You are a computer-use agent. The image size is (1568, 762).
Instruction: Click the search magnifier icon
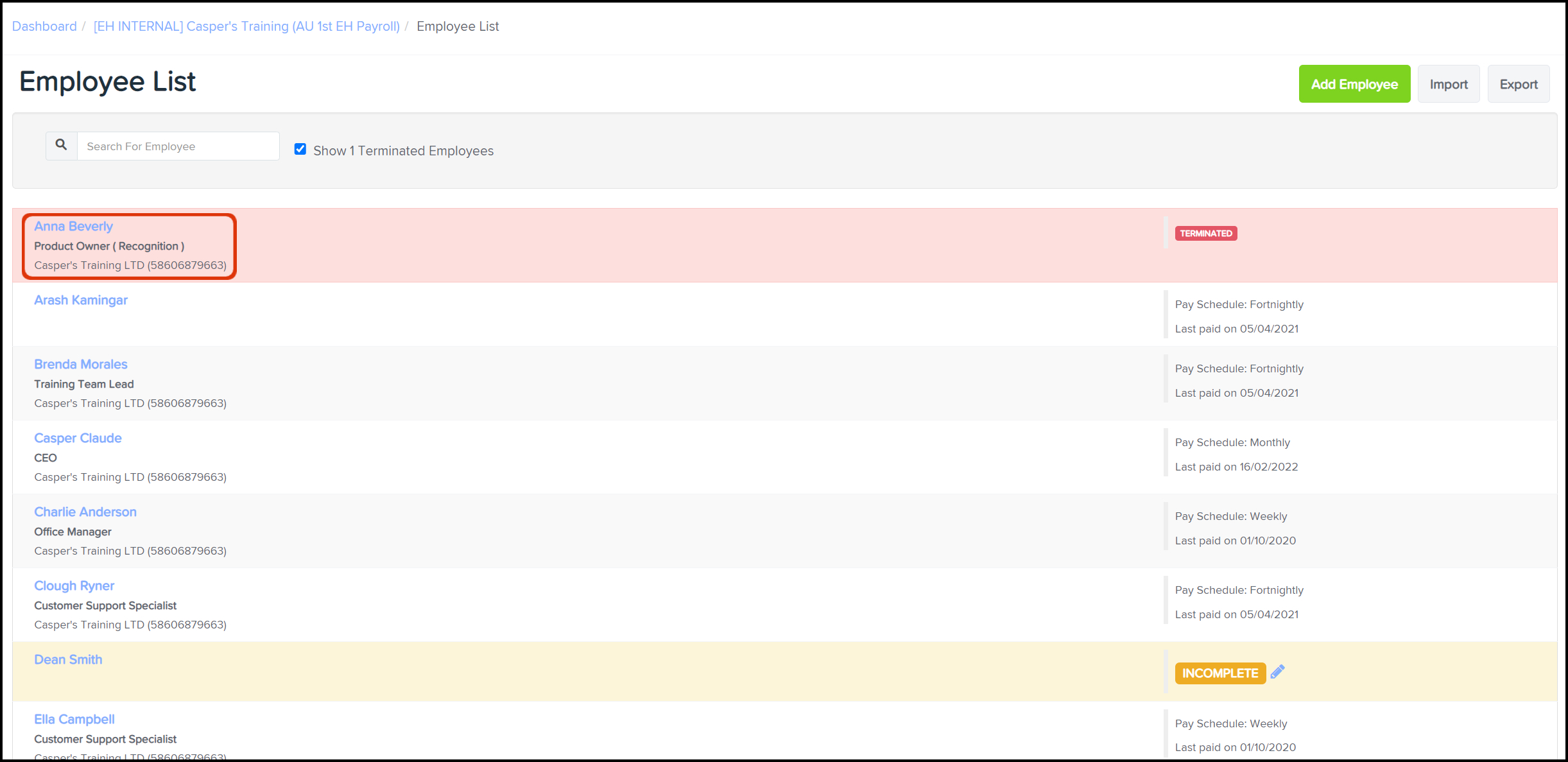pos(61,145)
